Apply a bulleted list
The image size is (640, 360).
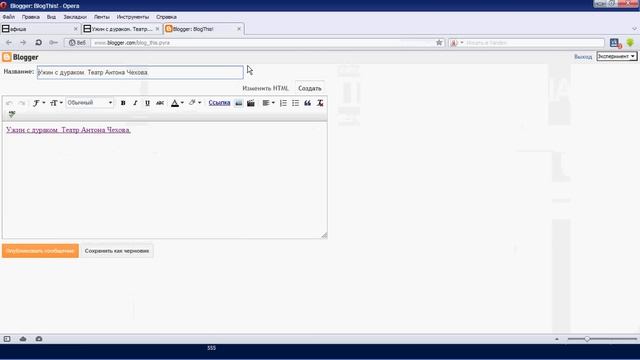tap(295, 103)
